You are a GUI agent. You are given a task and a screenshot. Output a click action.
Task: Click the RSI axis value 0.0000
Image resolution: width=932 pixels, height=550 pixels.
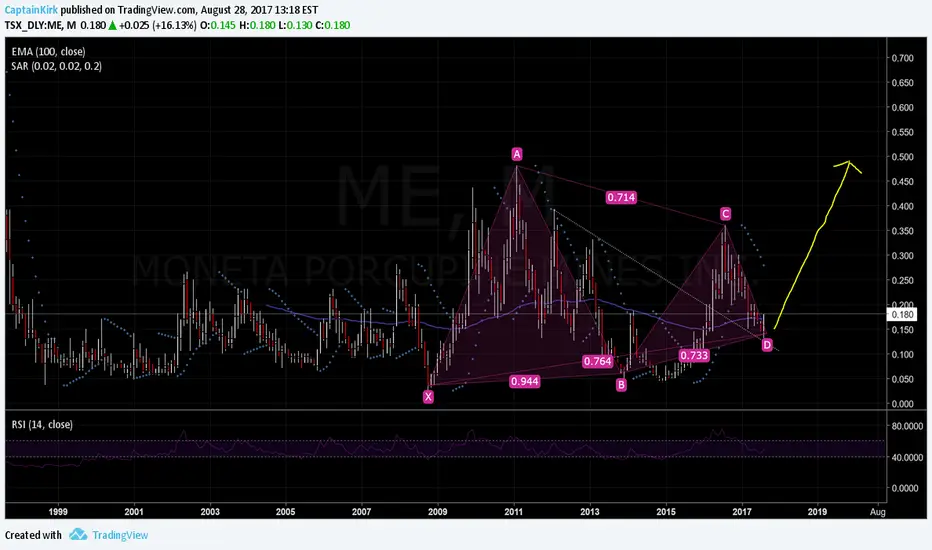coord(907,488)
